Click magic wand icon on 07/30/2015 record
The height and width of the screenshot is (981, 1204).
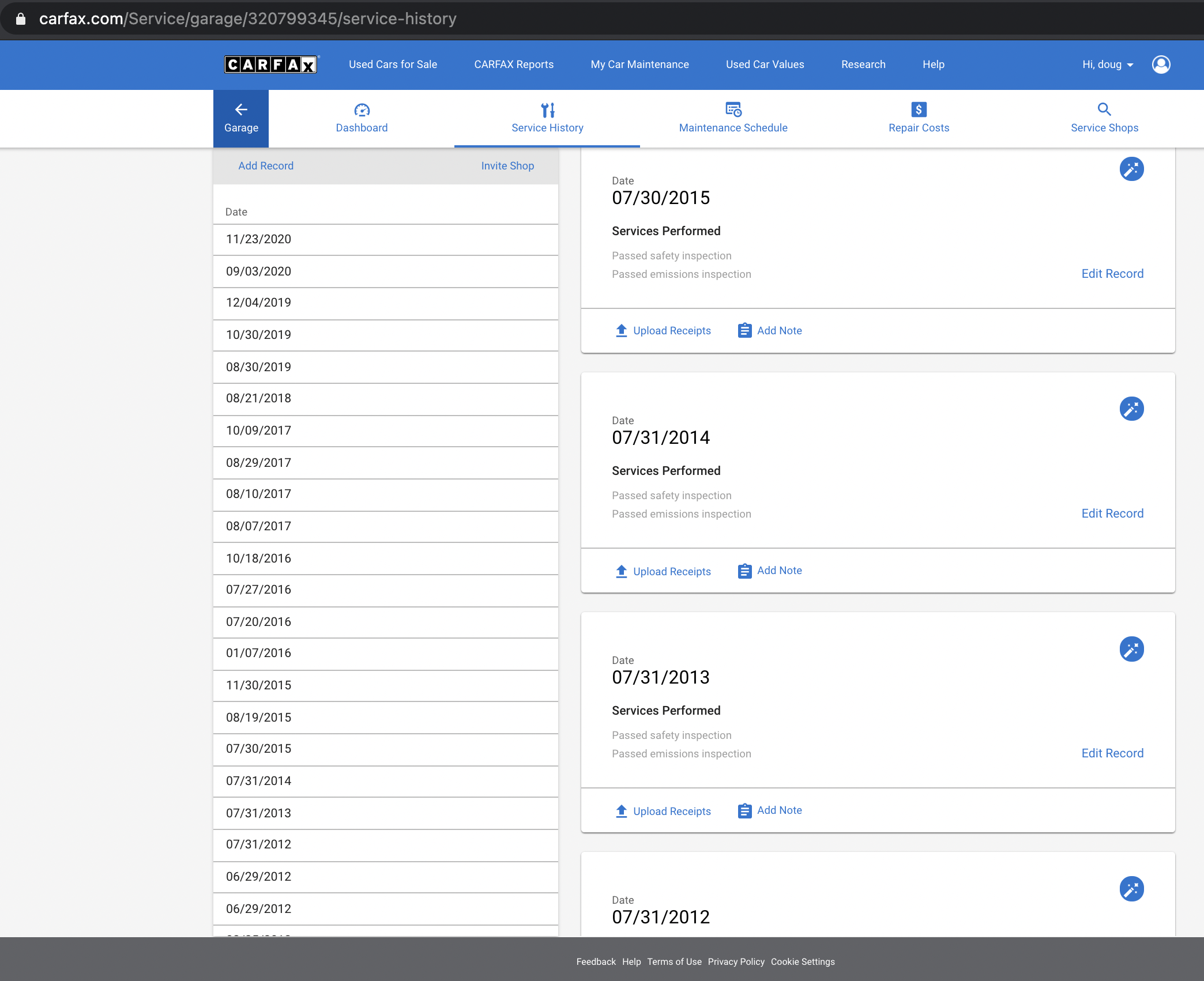click(x=1131, y=169)
